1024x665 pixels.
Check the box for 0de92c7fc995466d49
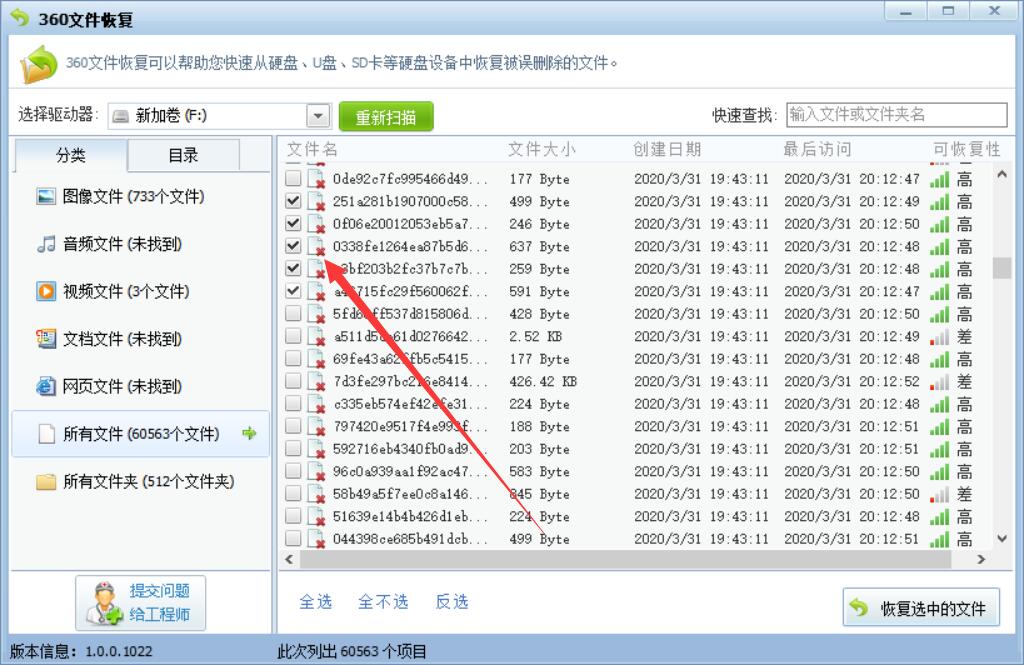click(x=293, y=178)
